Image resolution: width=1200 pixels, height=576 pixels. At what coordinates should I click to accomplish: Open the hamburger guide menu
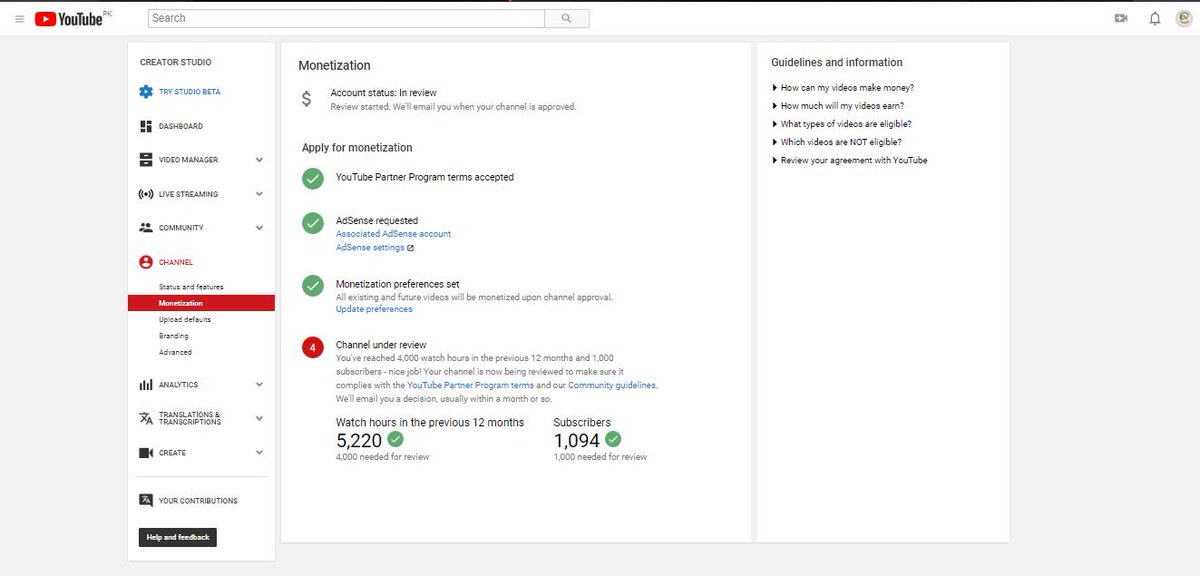19,19
